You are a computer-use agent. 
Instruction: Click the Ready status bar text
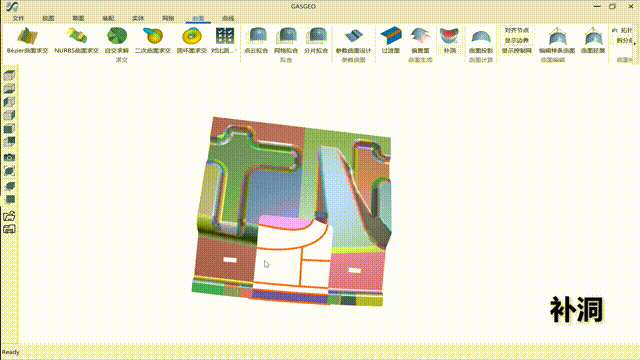pos(11,352)
